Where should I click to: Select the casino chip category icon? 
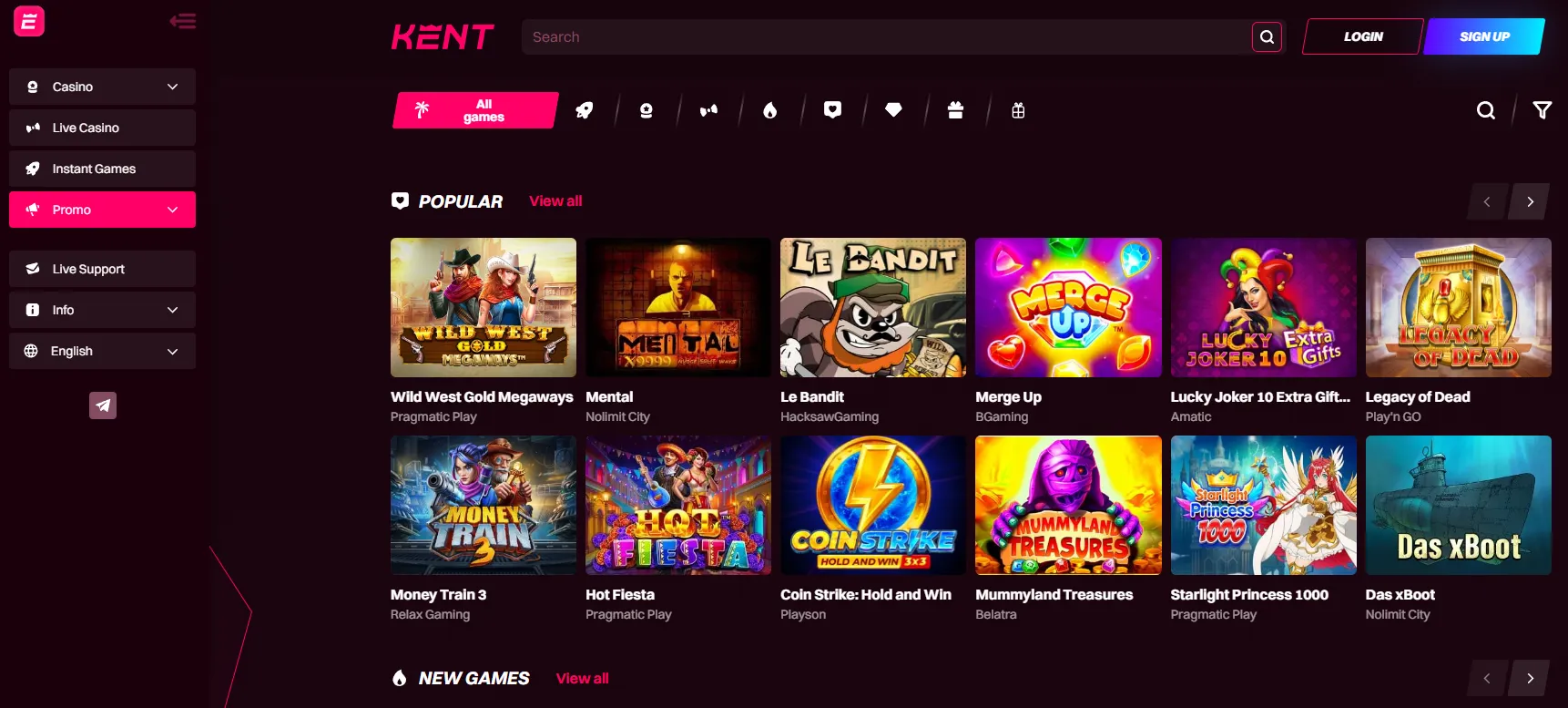click(x=647, y=110)
